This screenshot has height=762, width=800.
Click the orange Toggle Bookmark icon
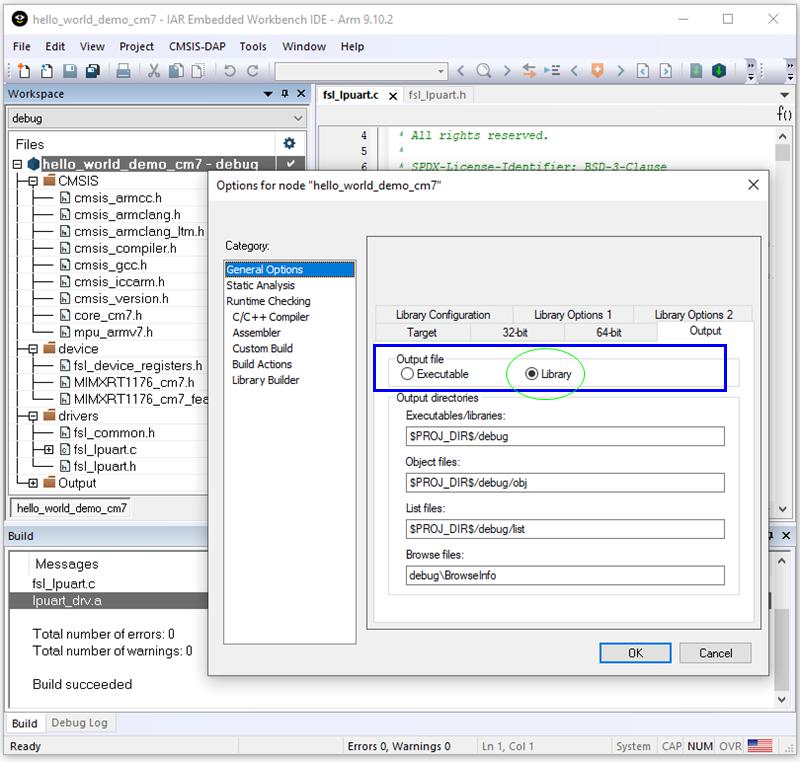[597, 71]
